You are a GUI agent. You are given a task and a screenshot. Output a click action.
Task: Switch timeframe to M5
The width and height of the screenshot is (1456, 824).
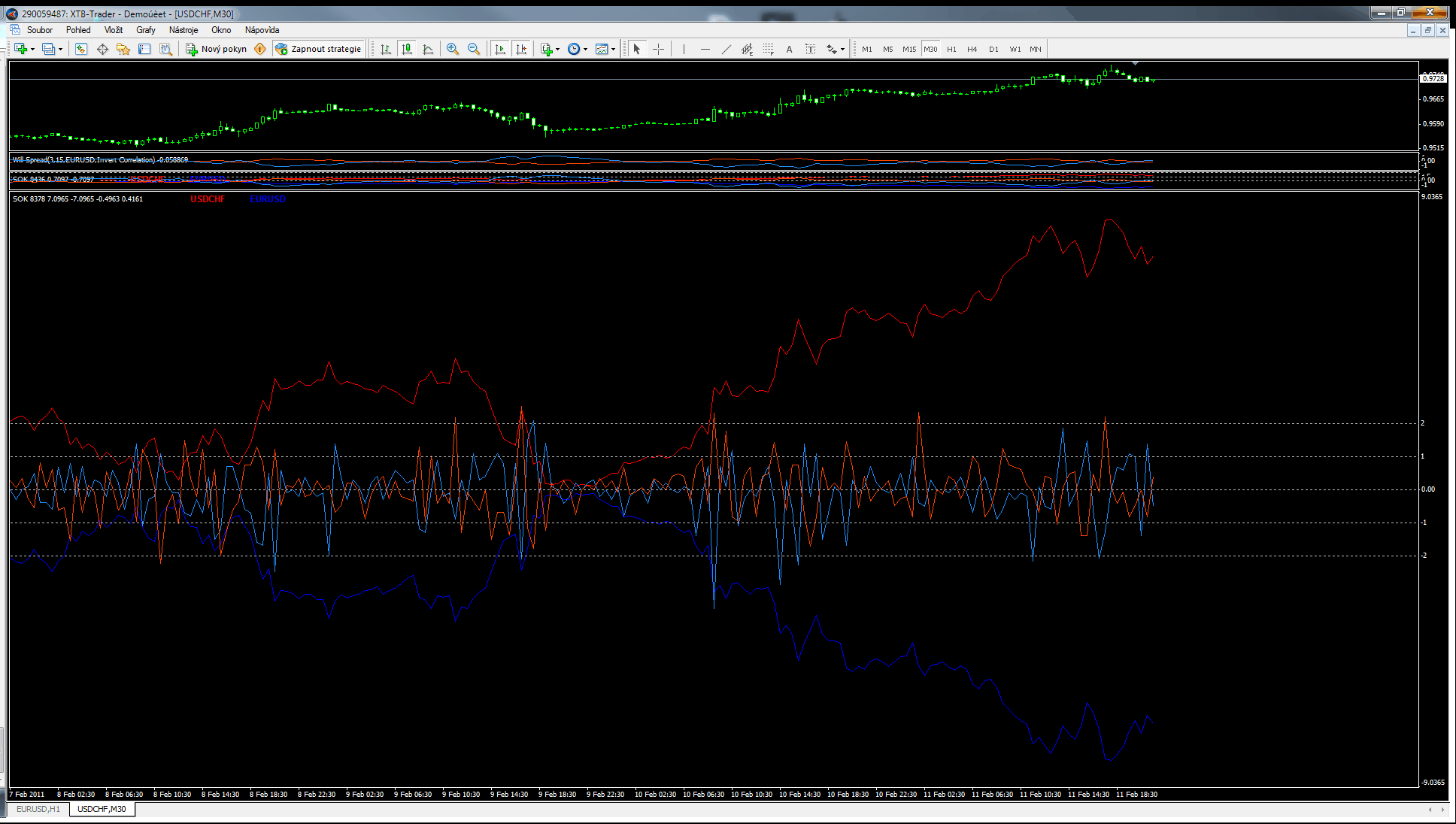coord(888,49)
